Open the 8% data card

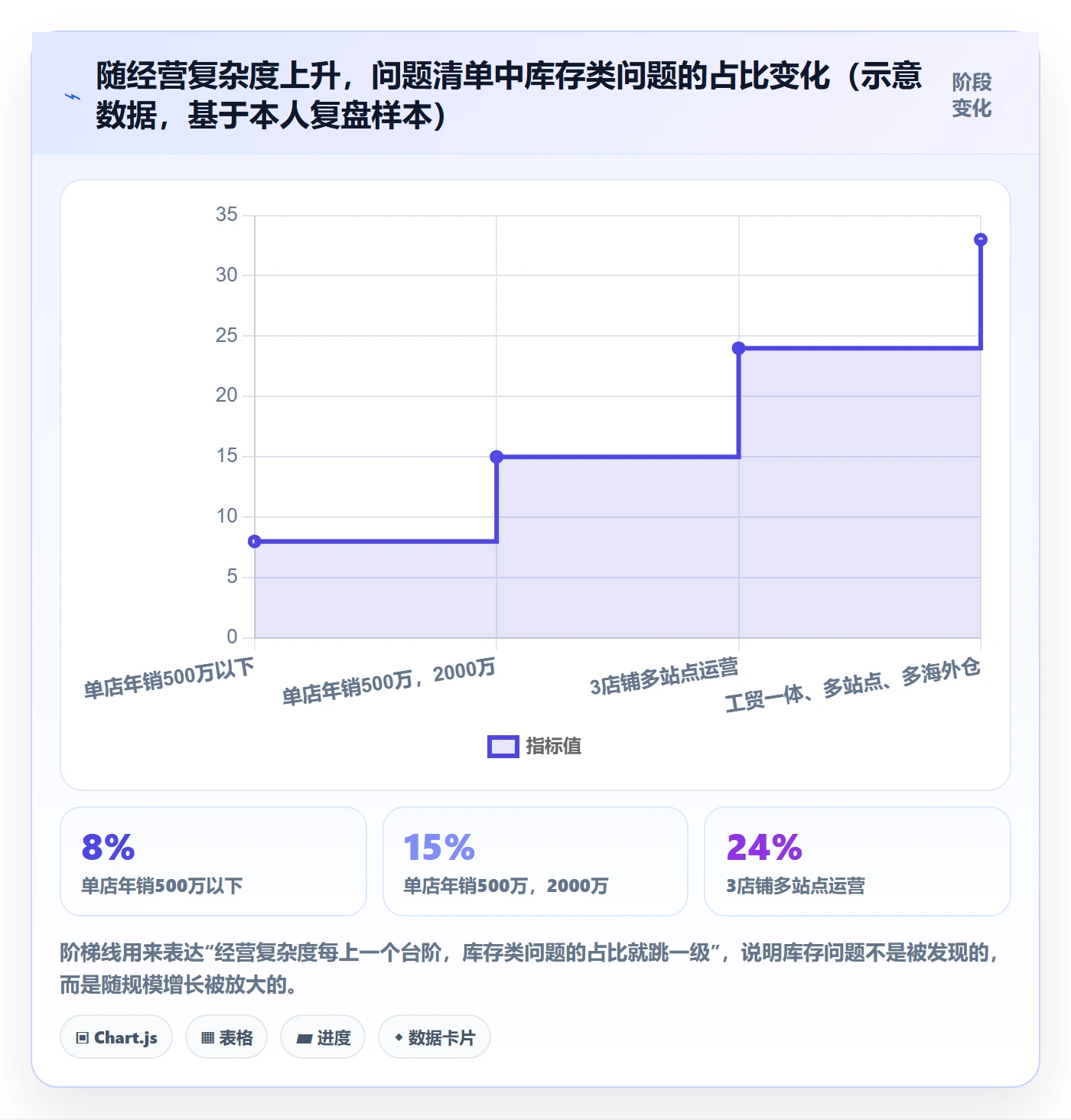tap(213, 861)
